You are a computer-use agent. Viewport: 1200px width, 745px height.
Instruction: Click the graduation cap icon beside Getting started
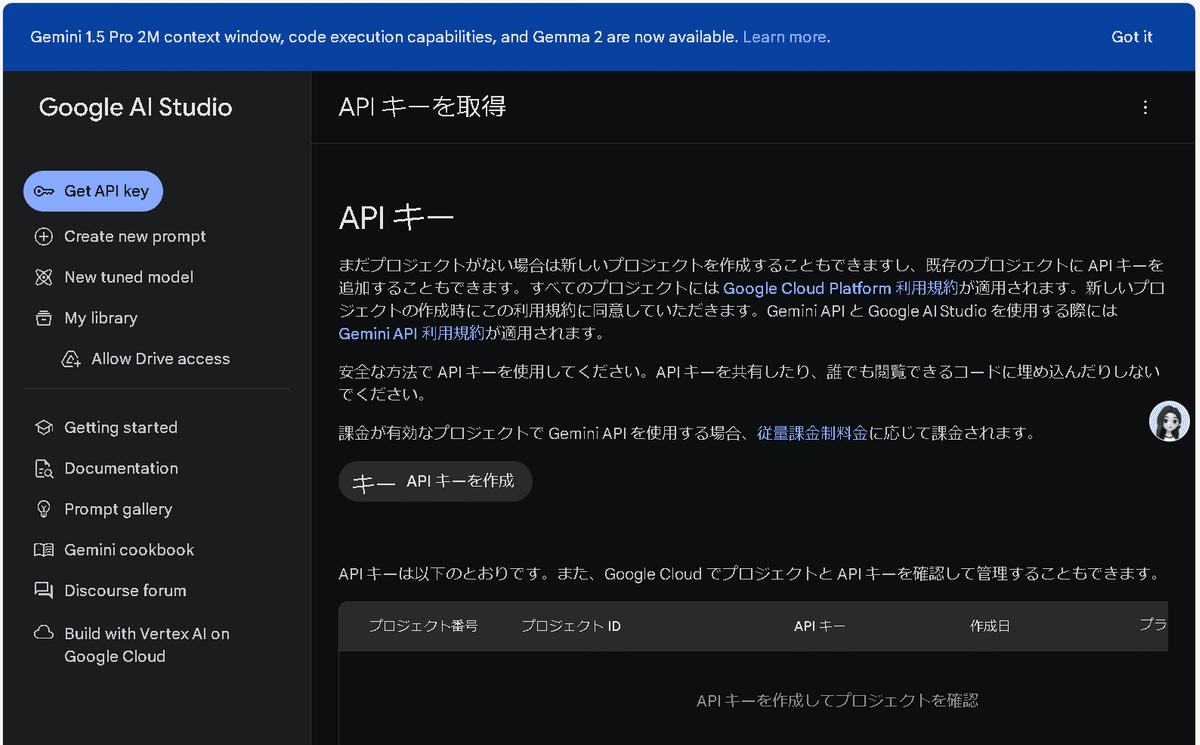coord(44,428)
